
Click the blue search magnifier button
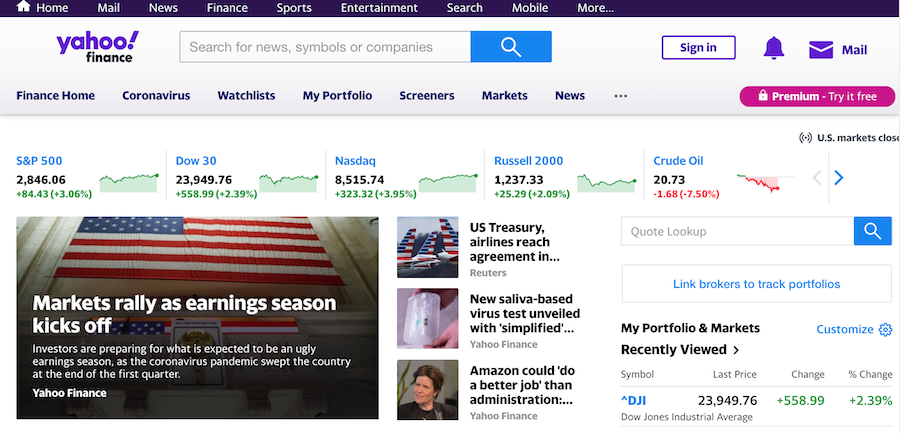click(510, 47)
